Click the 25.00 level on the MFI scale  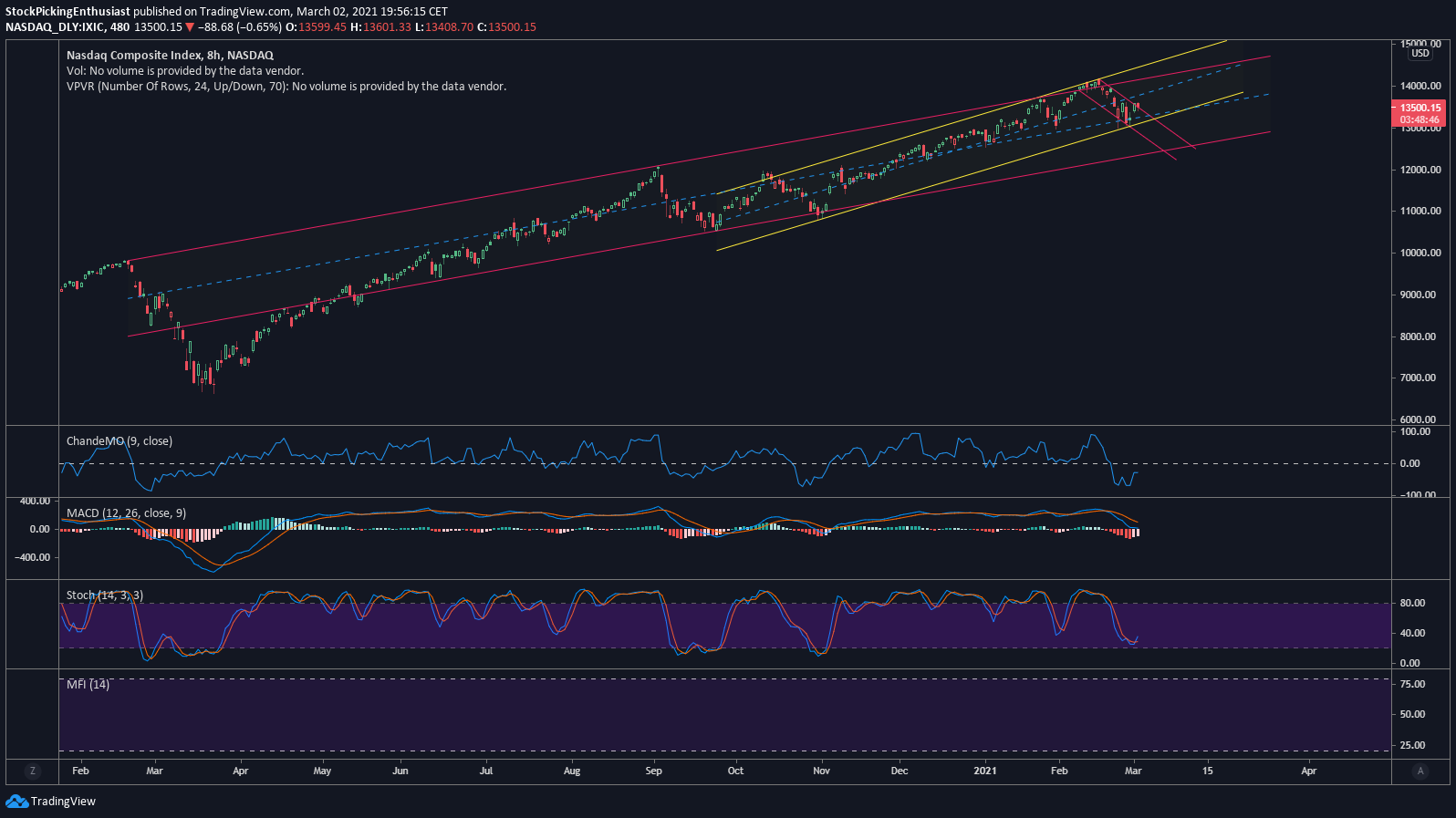coord(1412,746)
